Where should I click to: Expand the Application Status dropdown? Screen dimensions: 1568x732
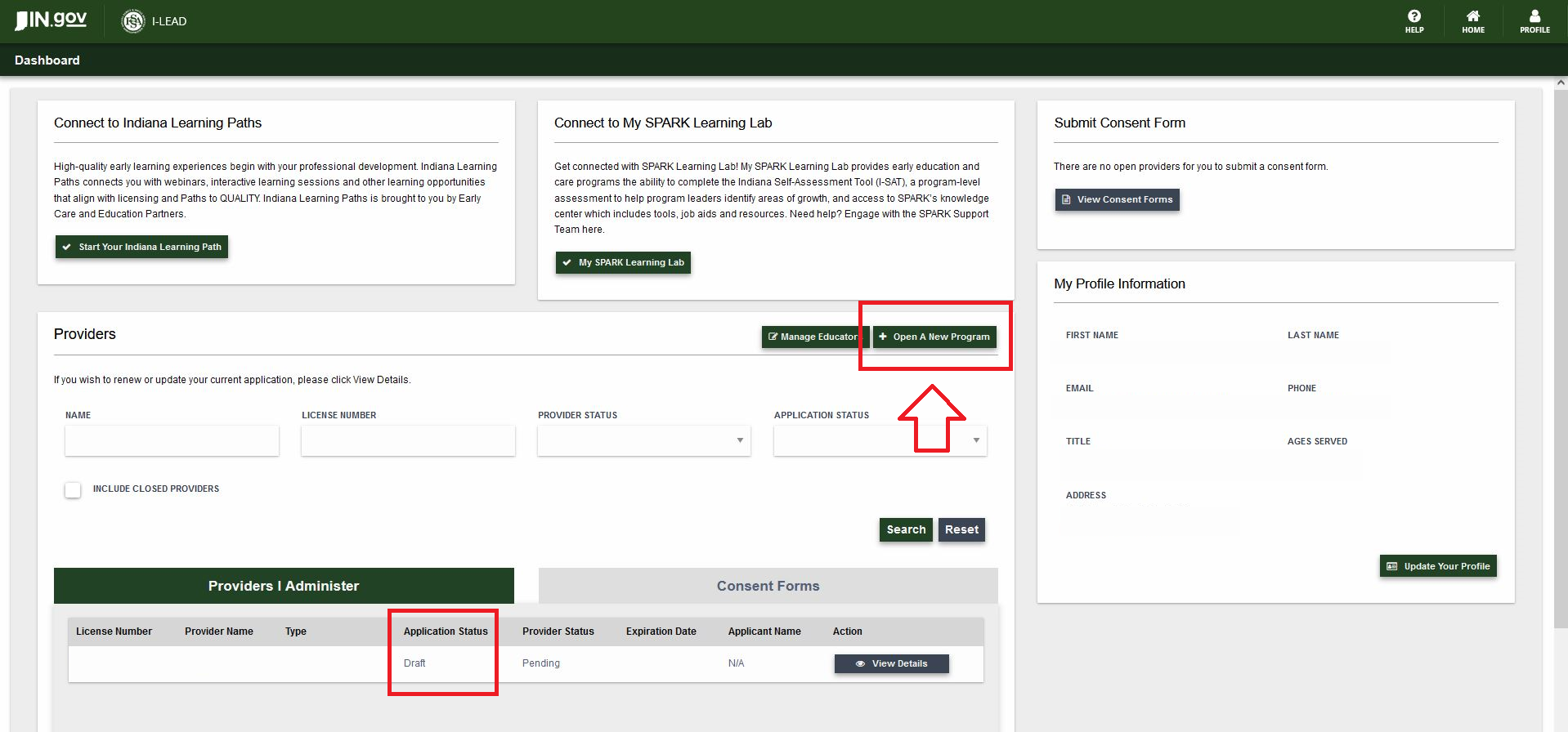[x=880, y=440]
